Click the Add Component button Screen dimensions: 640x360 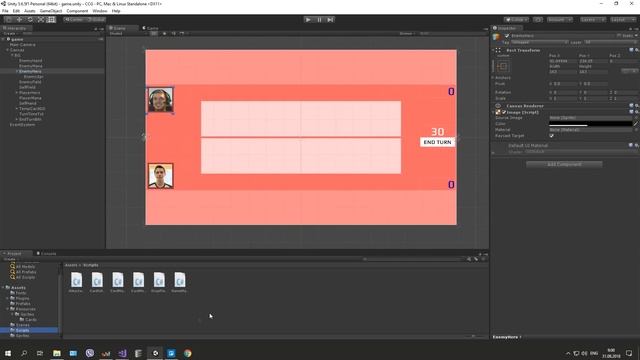click(x=564, y=164)
